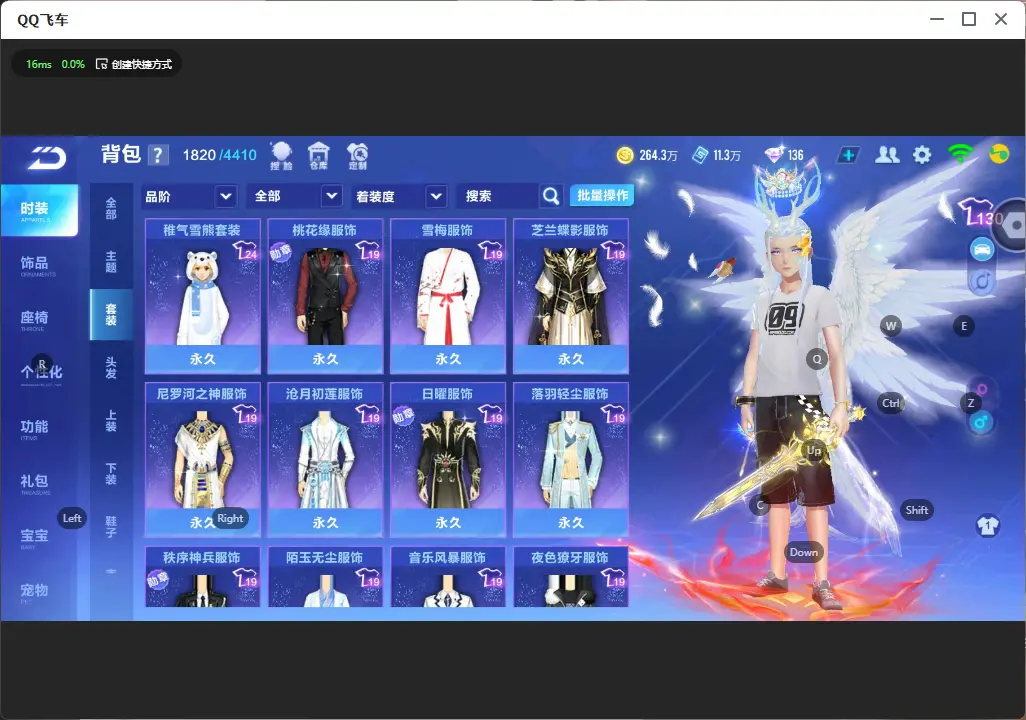1026x720 pixels.
Task: Click the blue coupon currency icon
Action: [x=700, y=155]
